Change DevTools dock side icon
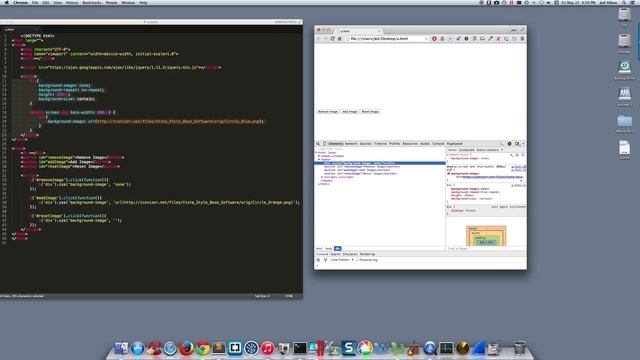This screenshot has width=640, height=360. 517,144
